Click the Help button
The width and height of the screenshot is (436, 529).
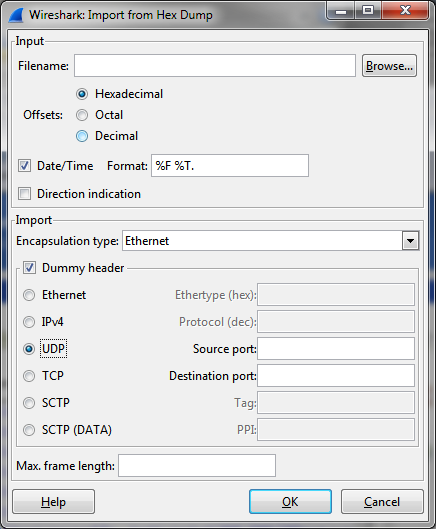tap(54, 502)
